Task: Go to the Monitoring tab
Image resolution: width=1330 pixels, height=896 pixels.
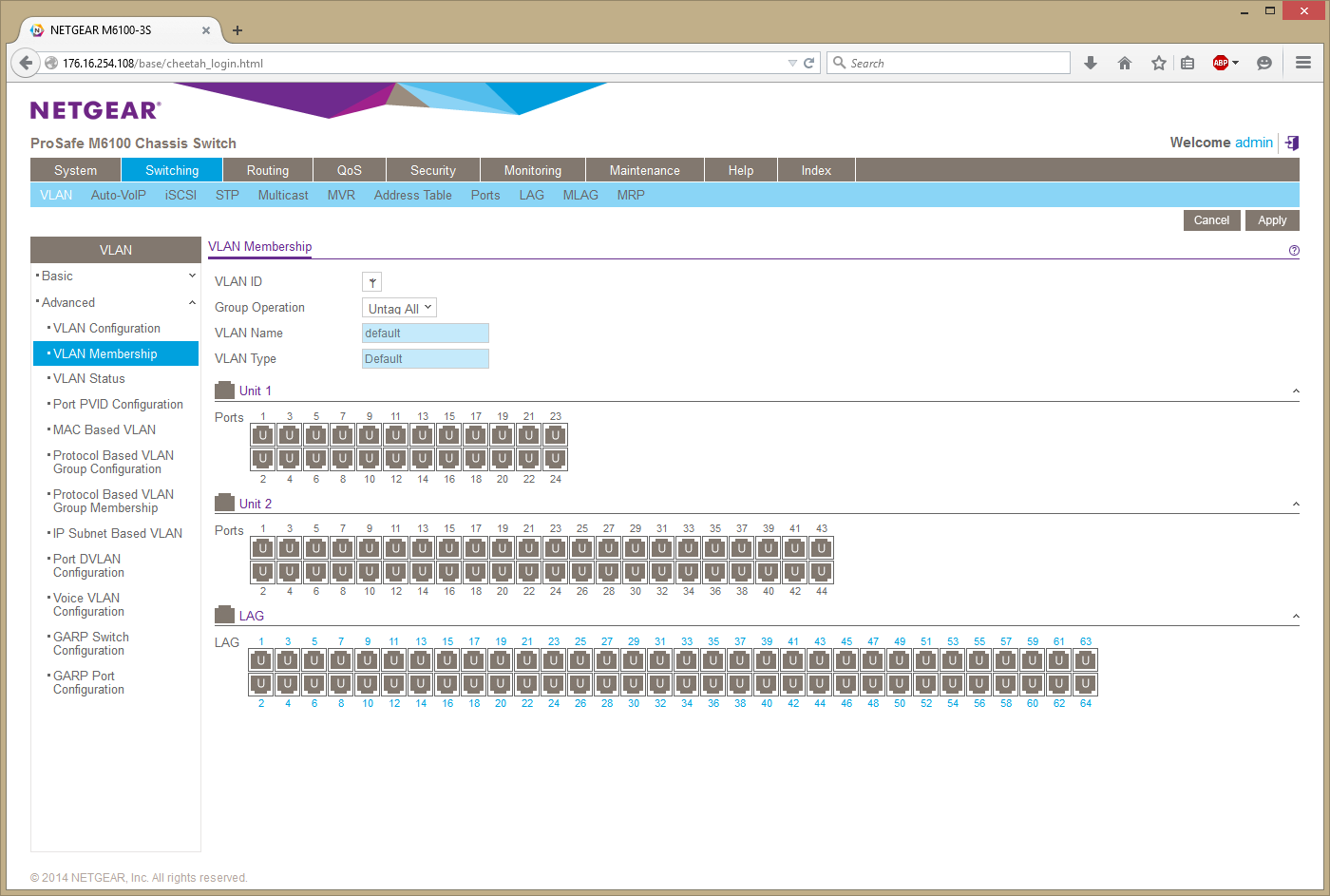Action: [533, 170]
